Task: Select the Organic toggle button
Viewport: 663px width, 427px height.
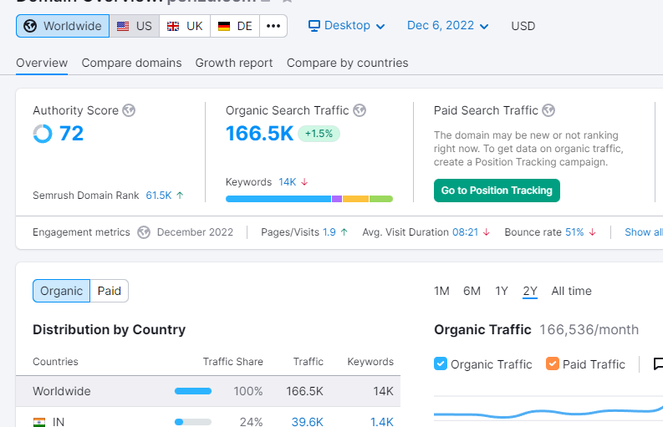Action: pyautogui.click(x=61, y=291)
